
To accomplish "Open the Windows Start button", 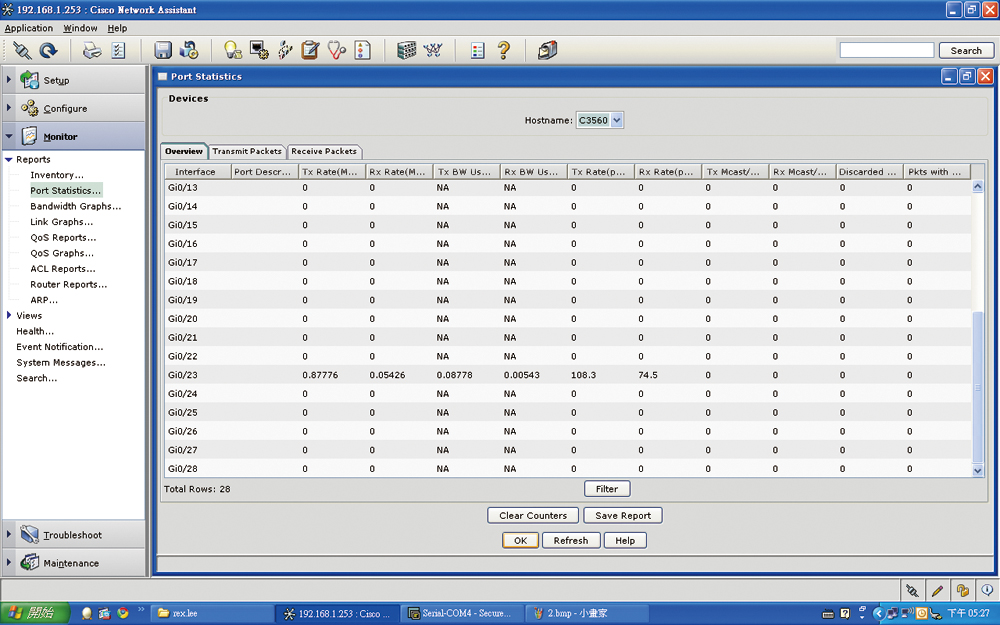I will (x=34, y=614).
